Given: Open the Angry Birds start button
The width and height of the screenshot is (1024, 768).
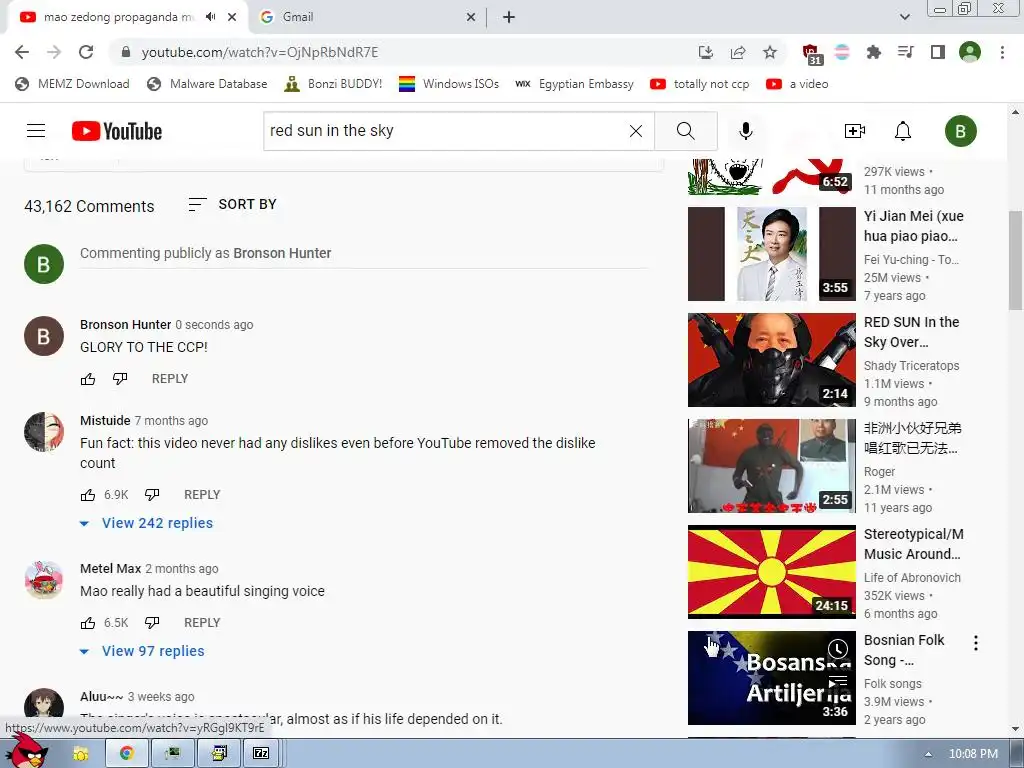Looking at the screenshot, I should click(x=26, y=752).
